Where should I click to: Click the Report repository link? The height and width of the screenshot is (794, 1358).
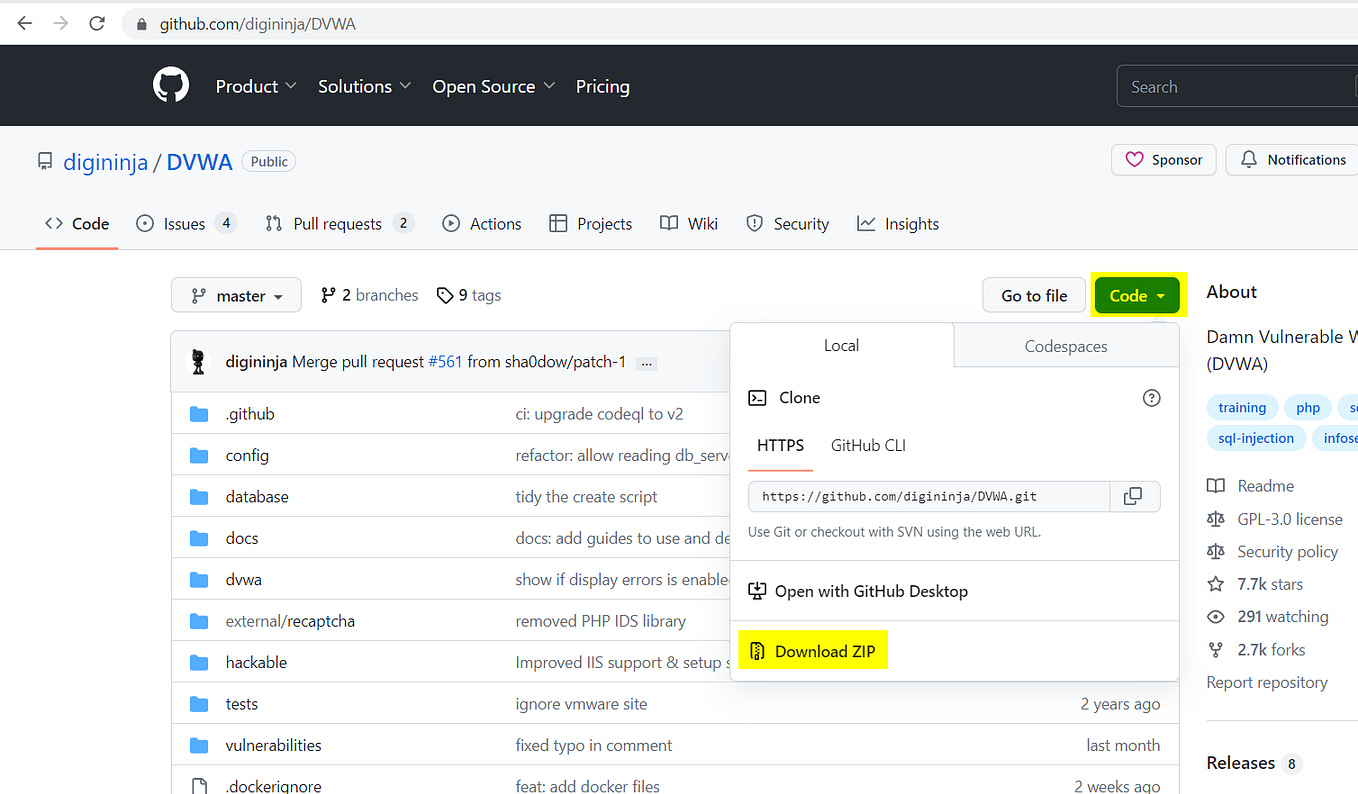[x=1267, y=683]
